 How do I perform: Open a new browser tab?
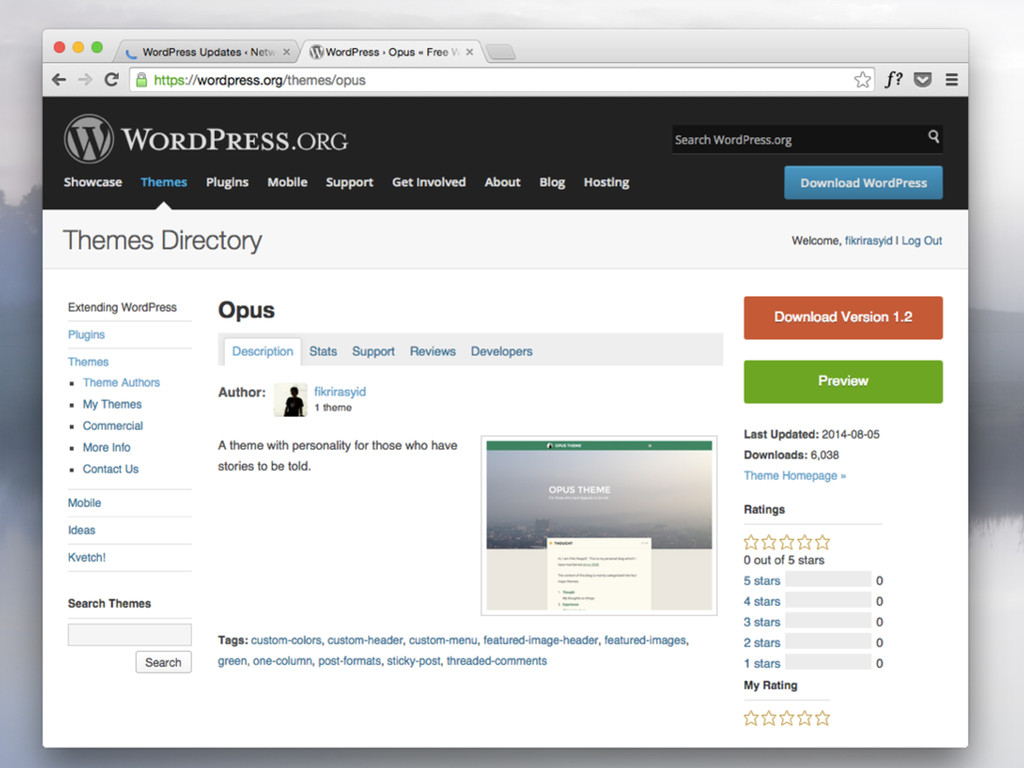click(501, 52)
